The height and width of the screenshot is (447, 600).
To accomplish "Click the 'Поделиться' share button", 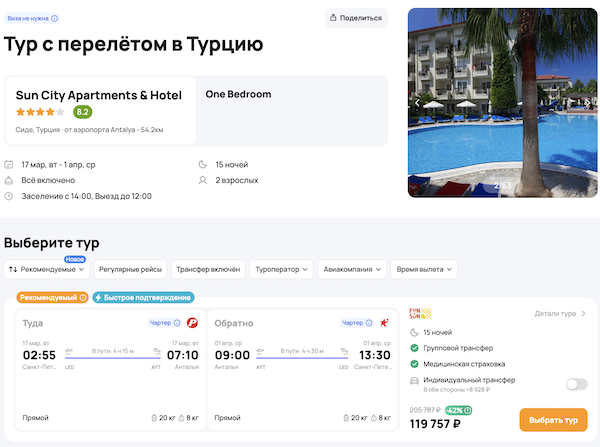I will tap(357, 18).
